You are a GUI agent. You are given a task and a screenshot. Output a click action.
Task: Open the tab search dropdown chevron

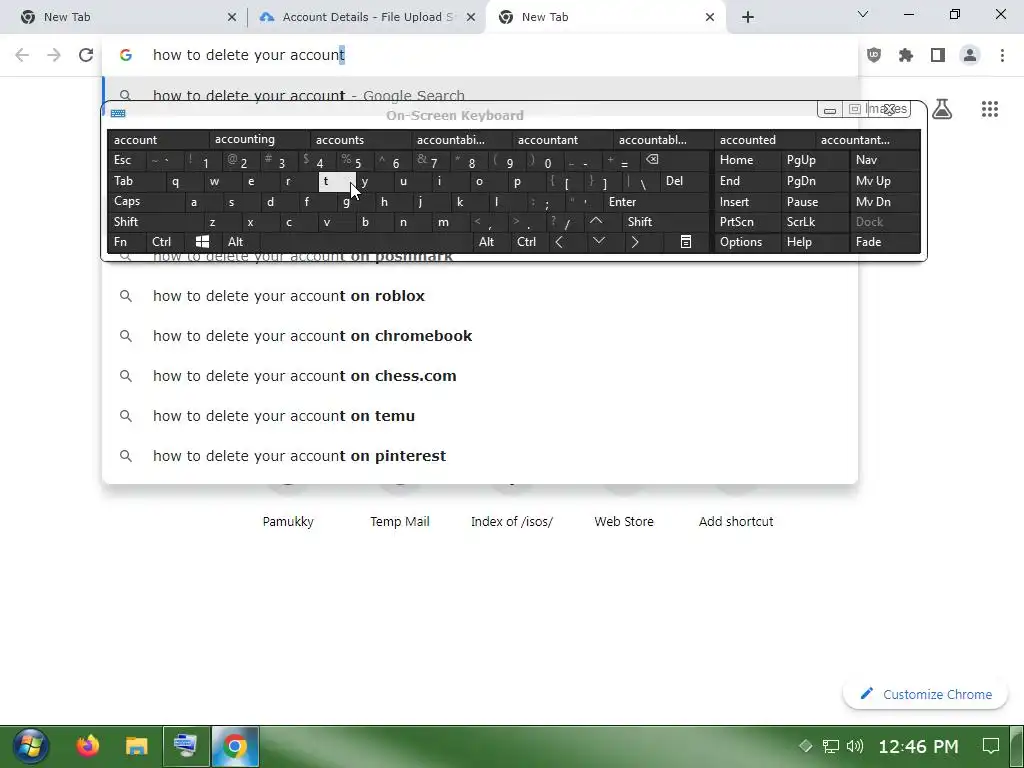click(x=863, y=14)
